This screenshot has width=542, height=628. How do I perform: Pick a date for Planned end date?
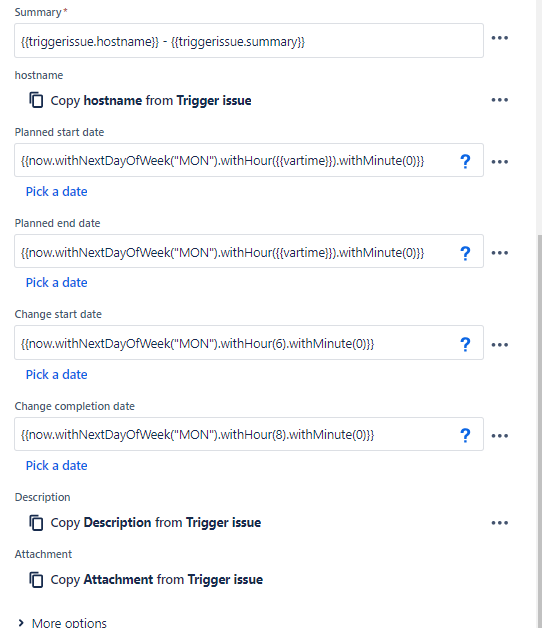[x=56, y=282]
